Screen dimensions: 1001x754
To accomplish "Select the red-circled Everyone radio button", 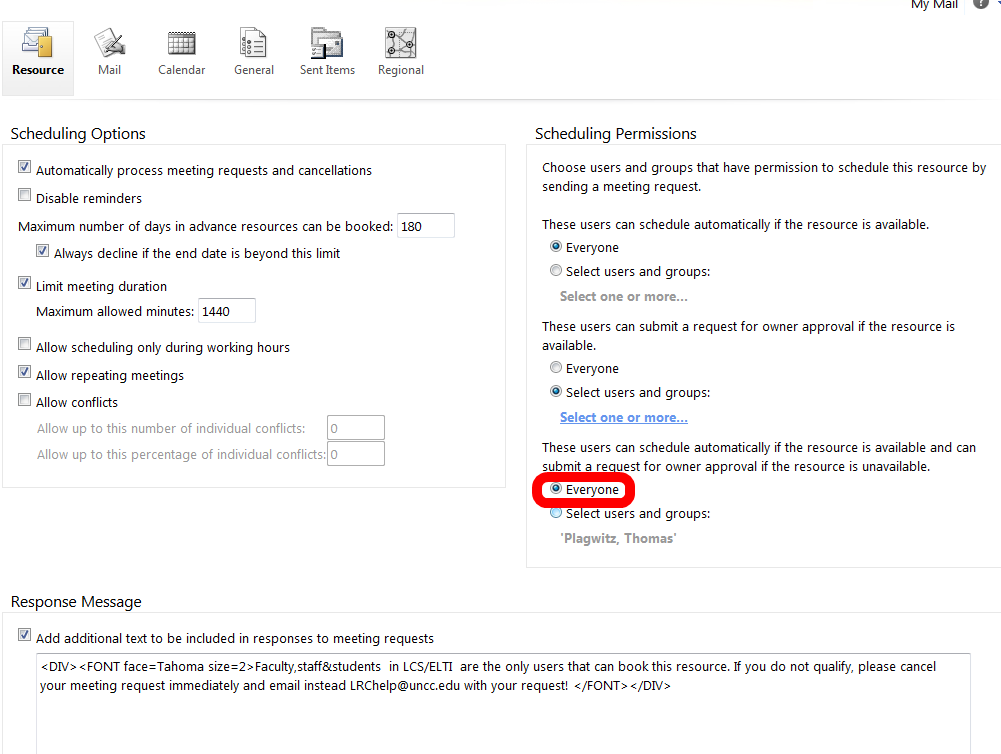I will coord(556,490).
